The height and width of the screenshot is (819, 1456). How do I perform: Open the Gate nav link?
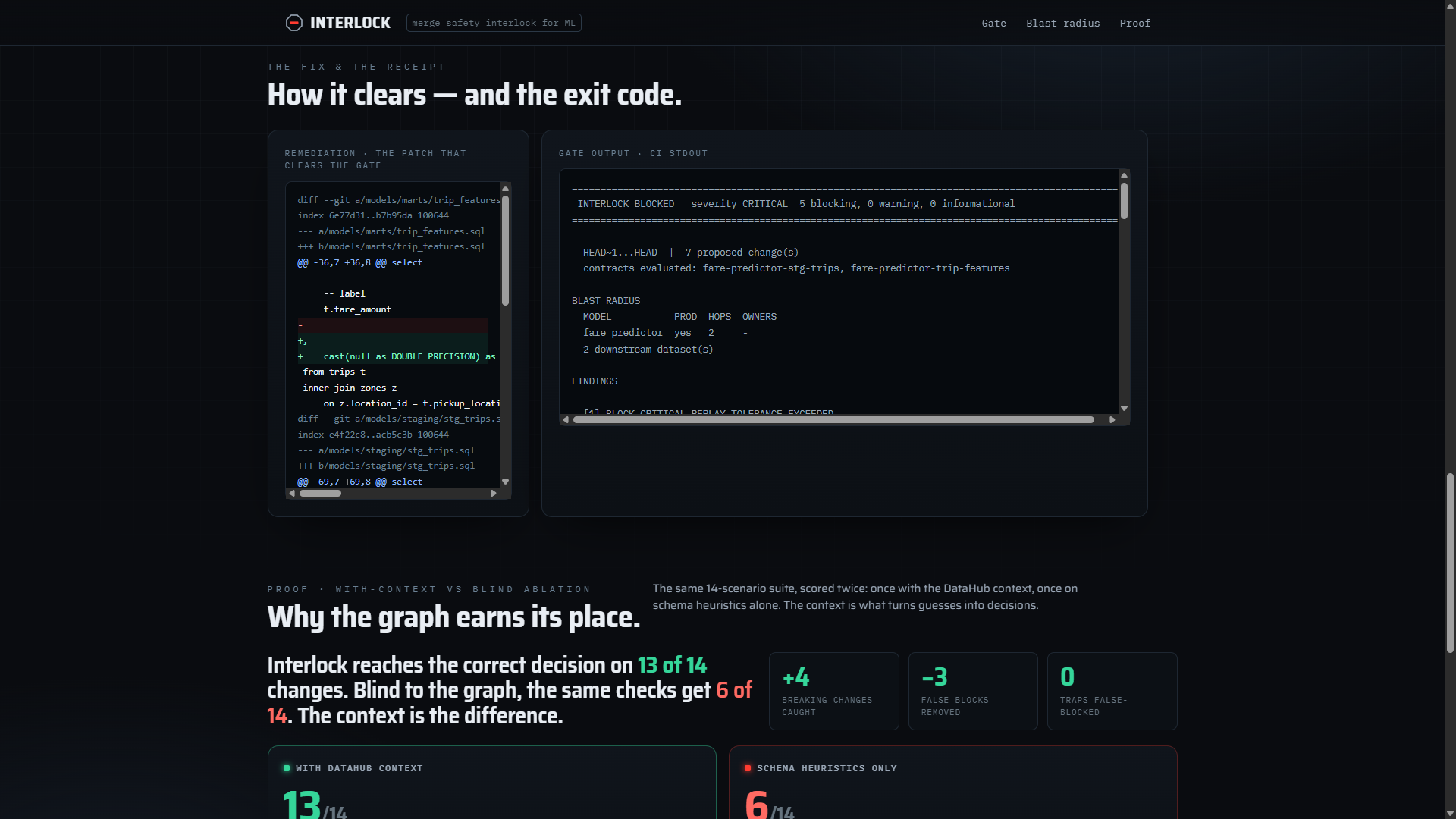pos(993,24)
